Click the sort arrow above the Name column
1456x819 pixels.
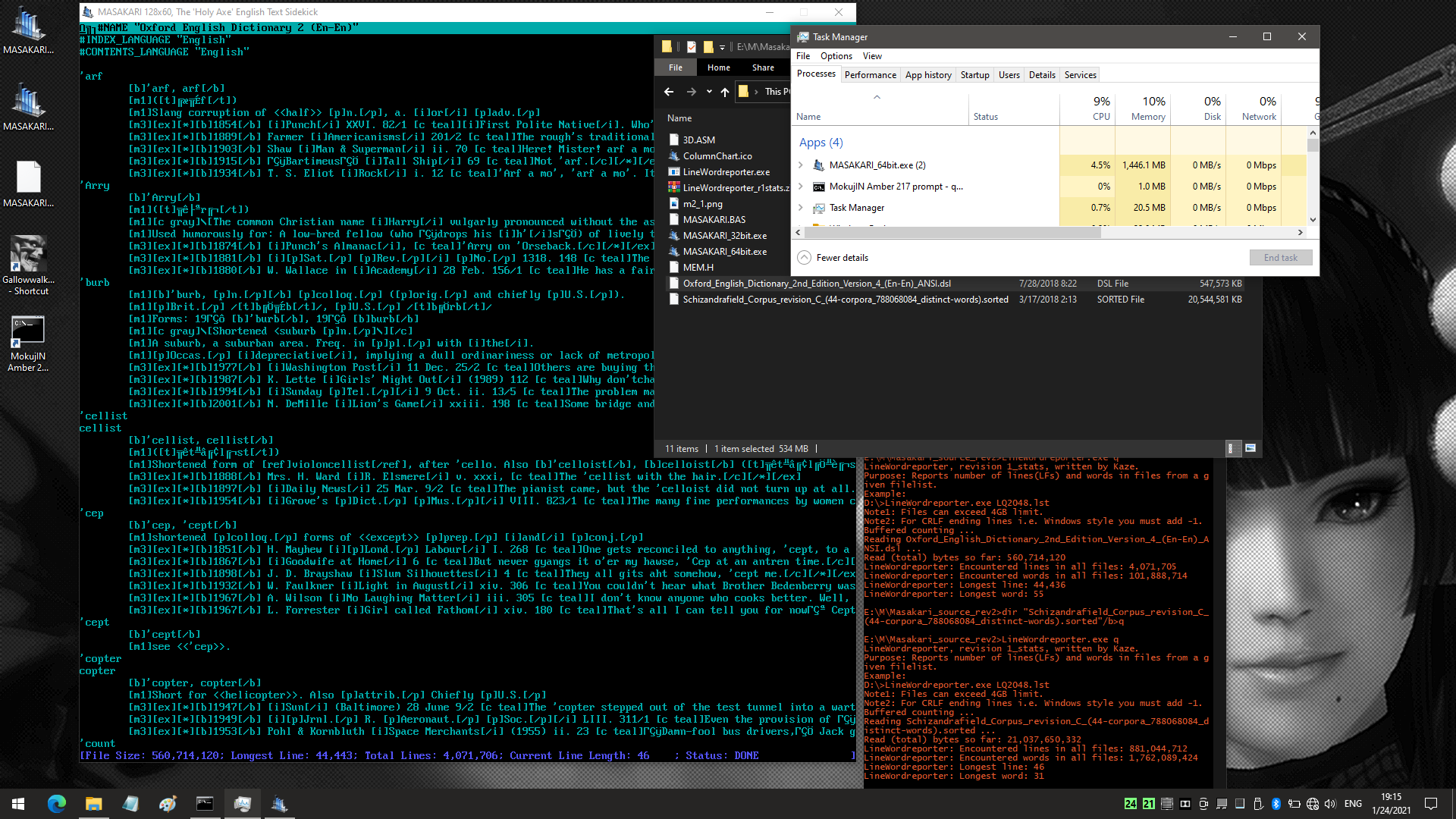pyautogui.click(x=877, y=97)
